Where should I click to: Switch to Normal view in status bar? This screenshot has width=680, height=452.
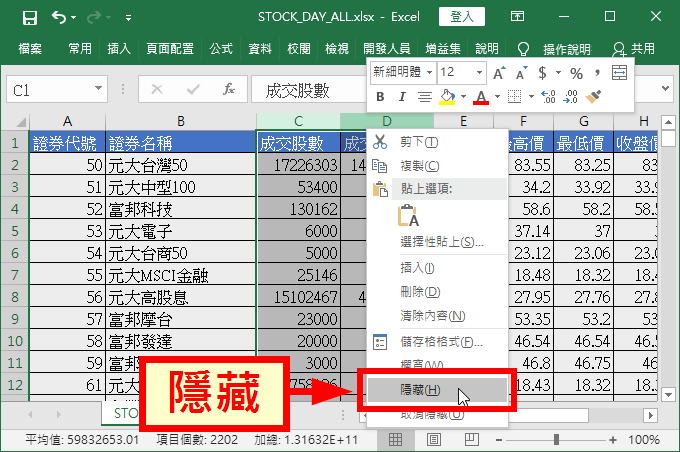click(395, 440)
